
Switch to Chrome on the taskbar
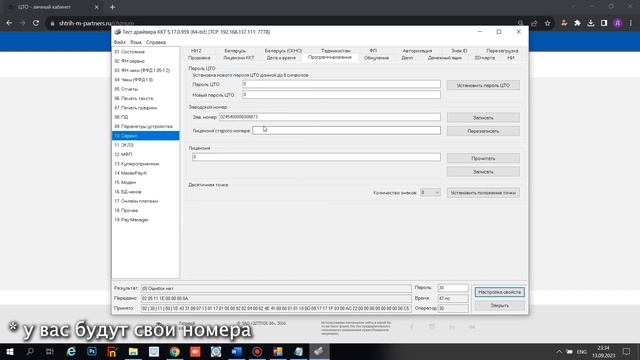tap(175, 351)
